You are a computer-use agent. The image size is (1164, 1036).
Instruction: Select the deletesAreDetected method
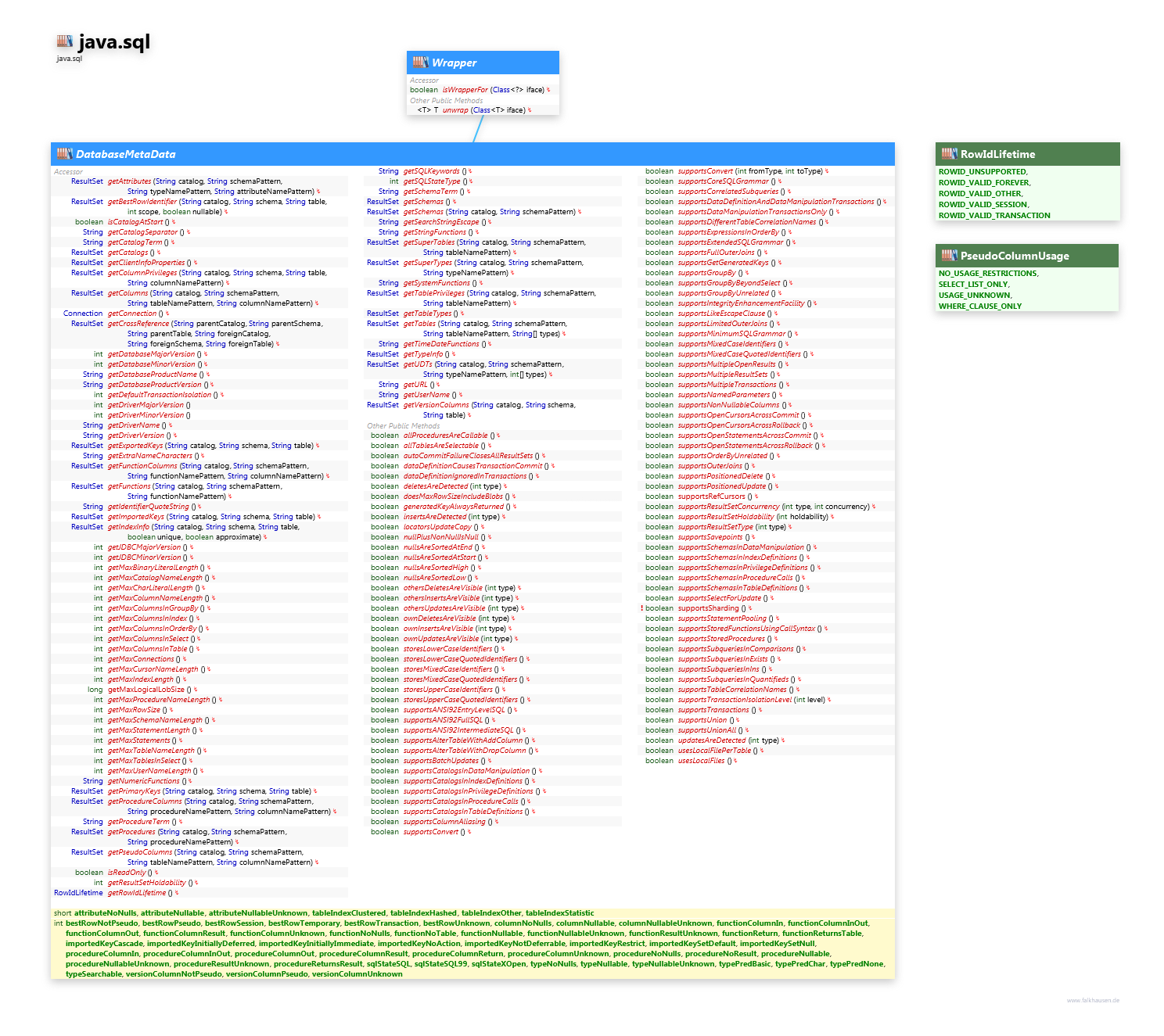click(435, 486)
